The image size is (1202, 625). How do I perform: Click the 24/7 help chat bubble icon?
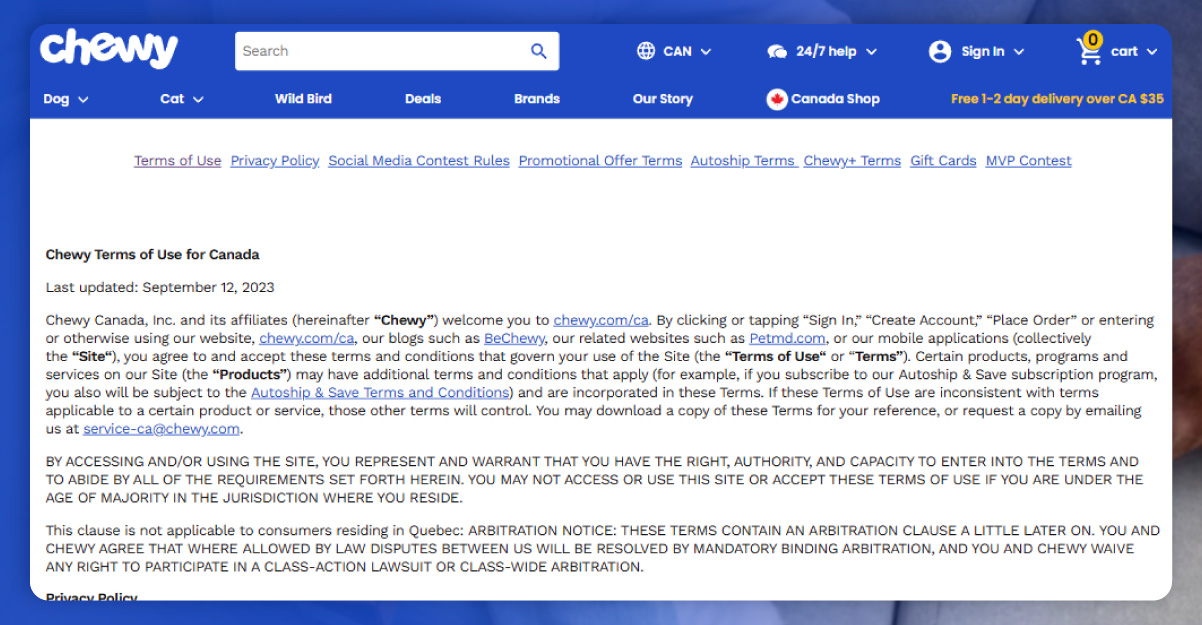point(777,51)
